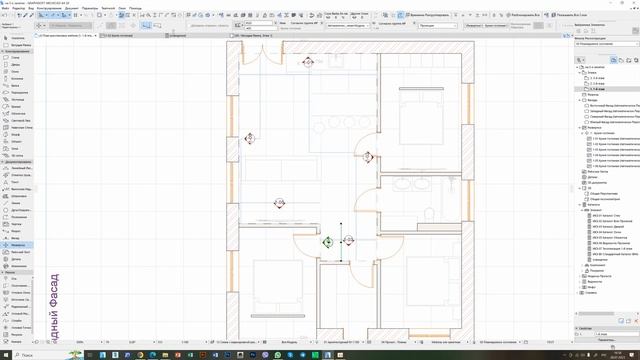Select the Окно (Window) tool
Viewport: 640px width, 360px height.
[x=16, y=71]
